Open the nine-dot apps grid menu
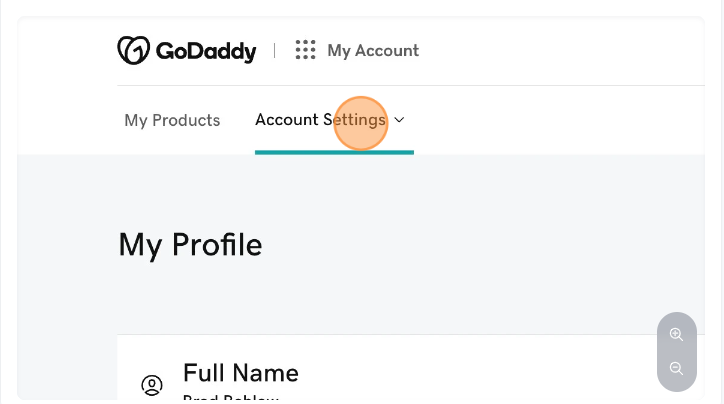724x404 pixels. (x=305, y=50)
